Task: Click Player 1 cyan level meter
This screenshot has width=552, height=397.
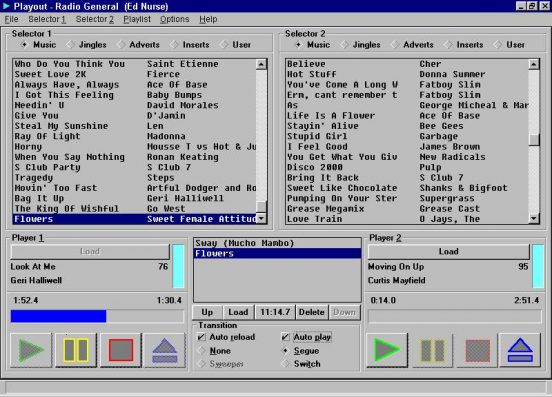Action: (178, 266)
